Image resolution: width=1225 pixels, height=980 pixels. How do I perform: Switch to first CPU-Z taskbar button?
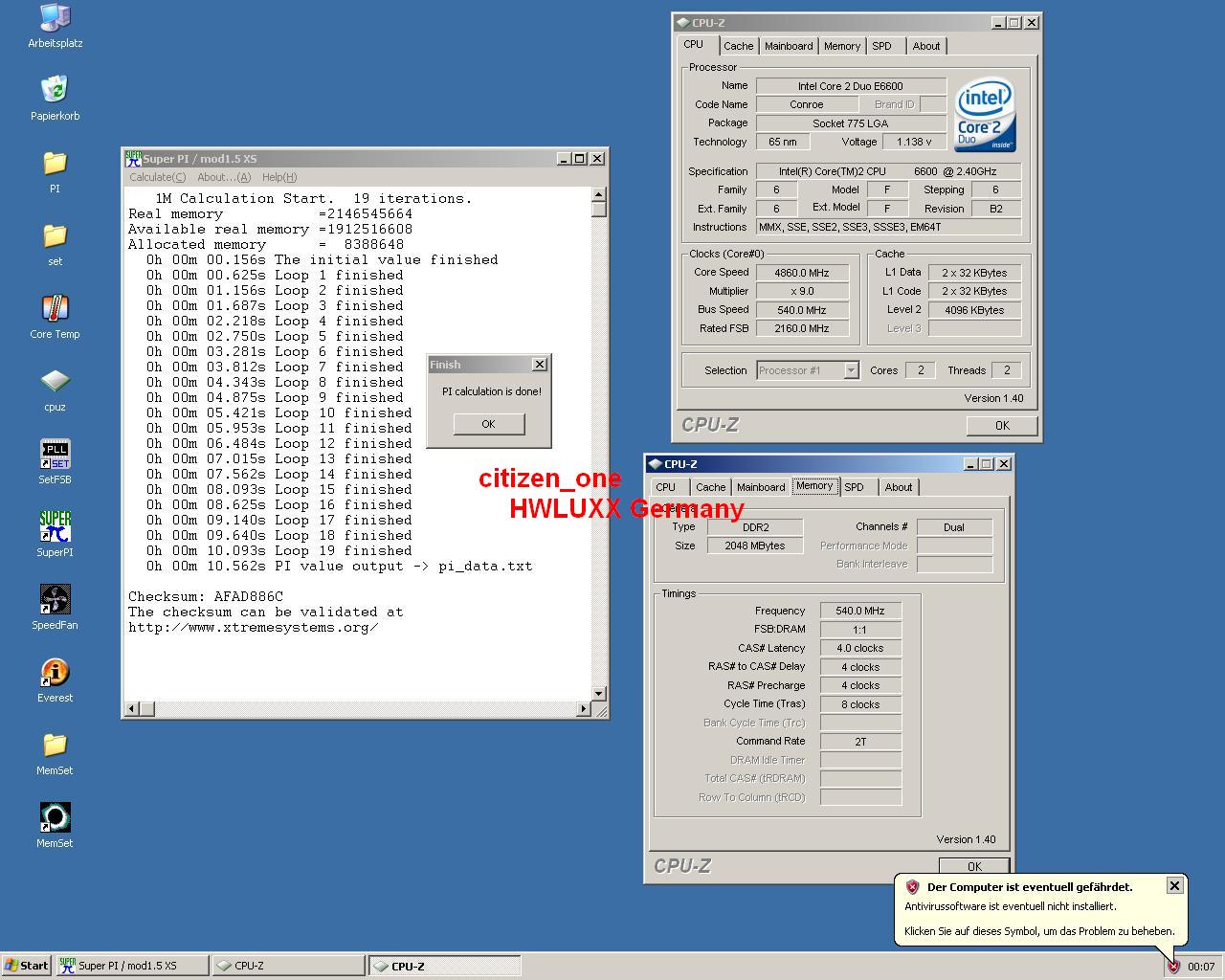(288, 966)
